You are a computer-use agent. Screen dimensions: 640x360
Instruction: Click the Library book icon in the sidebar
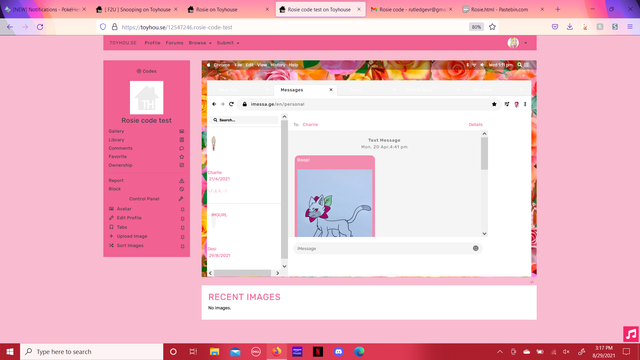coord(182,140)
